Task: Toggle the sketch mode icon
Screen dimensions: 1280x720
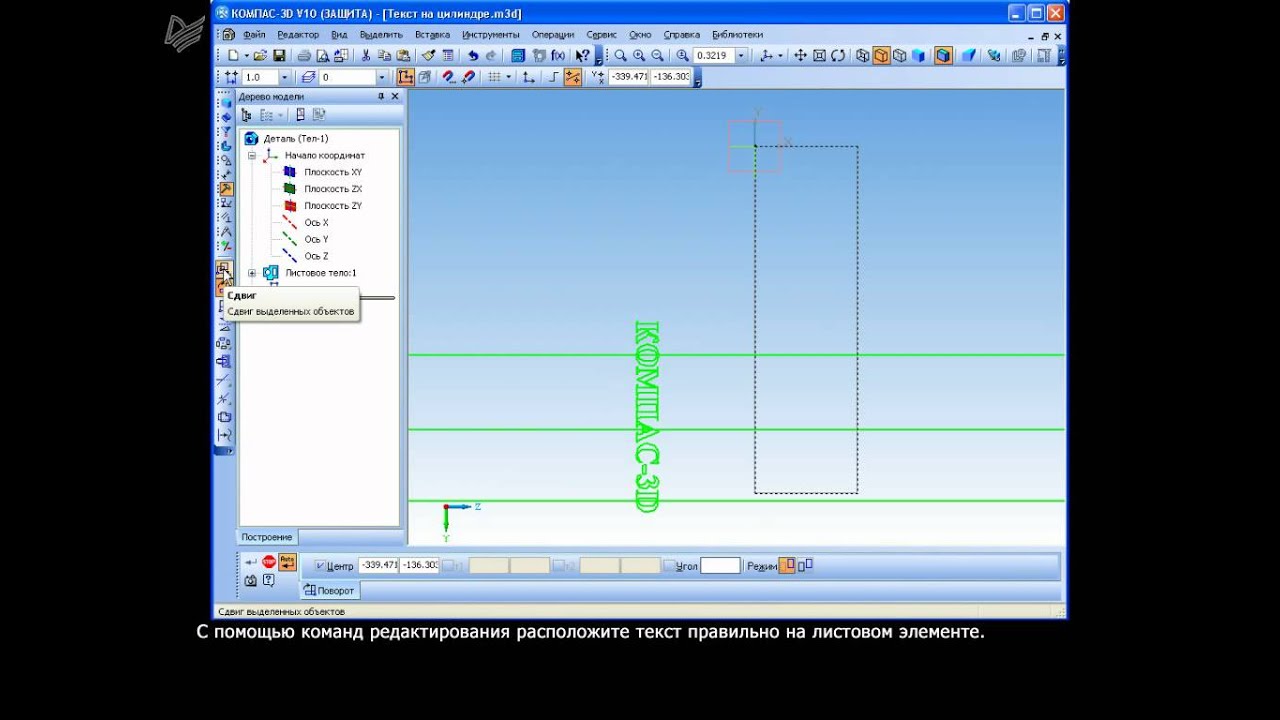Action: 405,77
